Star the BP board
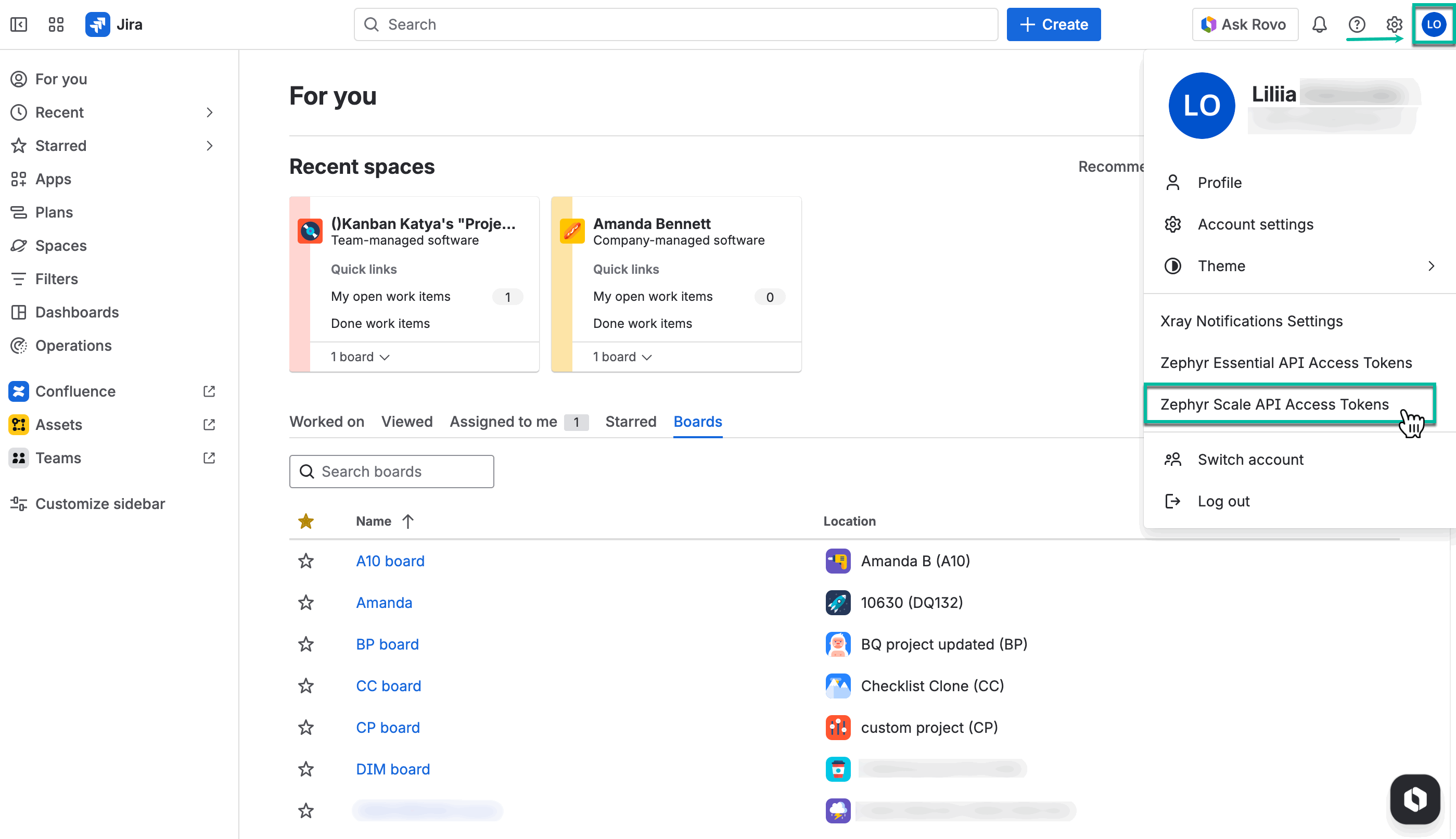Screen dimensions: 1456x839 pyautogui.click(x=306, y=644)
